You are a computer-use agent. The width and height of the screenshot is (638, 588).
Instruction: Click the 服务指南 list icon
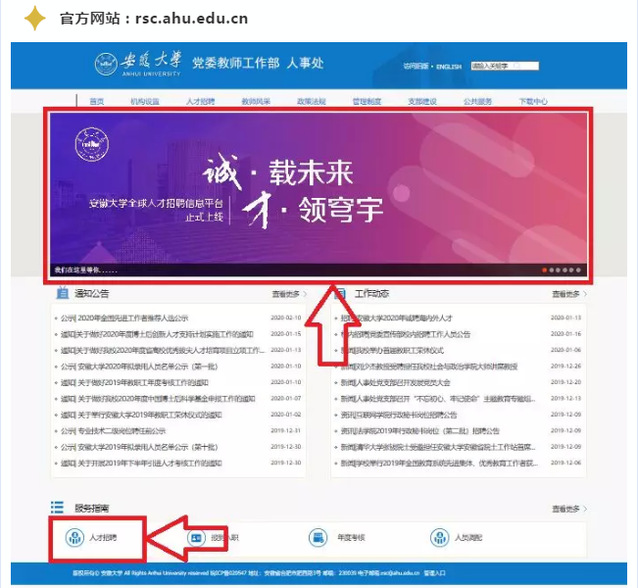57,507
